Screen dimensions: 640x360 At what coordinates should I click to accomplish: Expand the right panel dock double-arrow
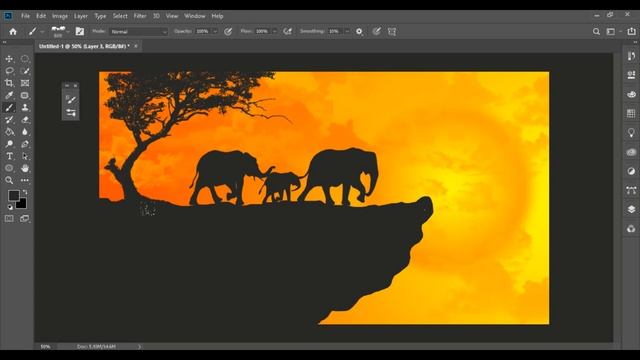click(x=635, y=42)
